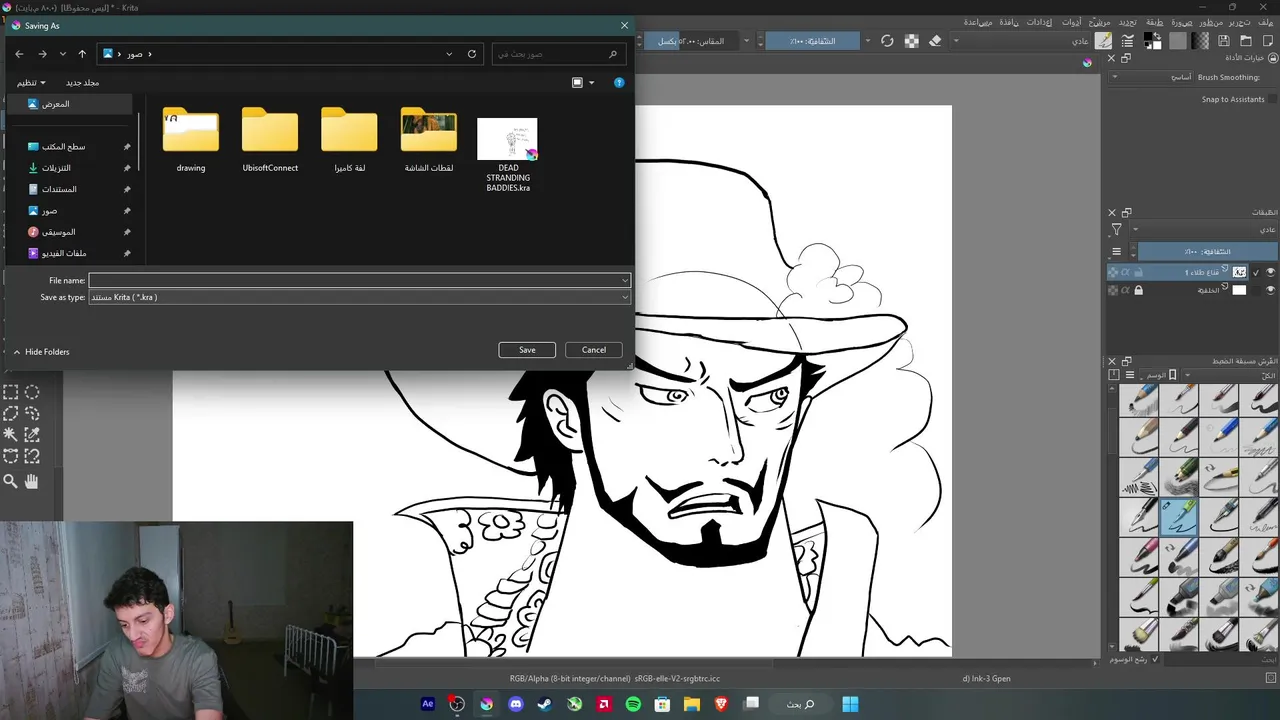Toggle alpha inherit on paint layer 1

(x=1125, y=272)
